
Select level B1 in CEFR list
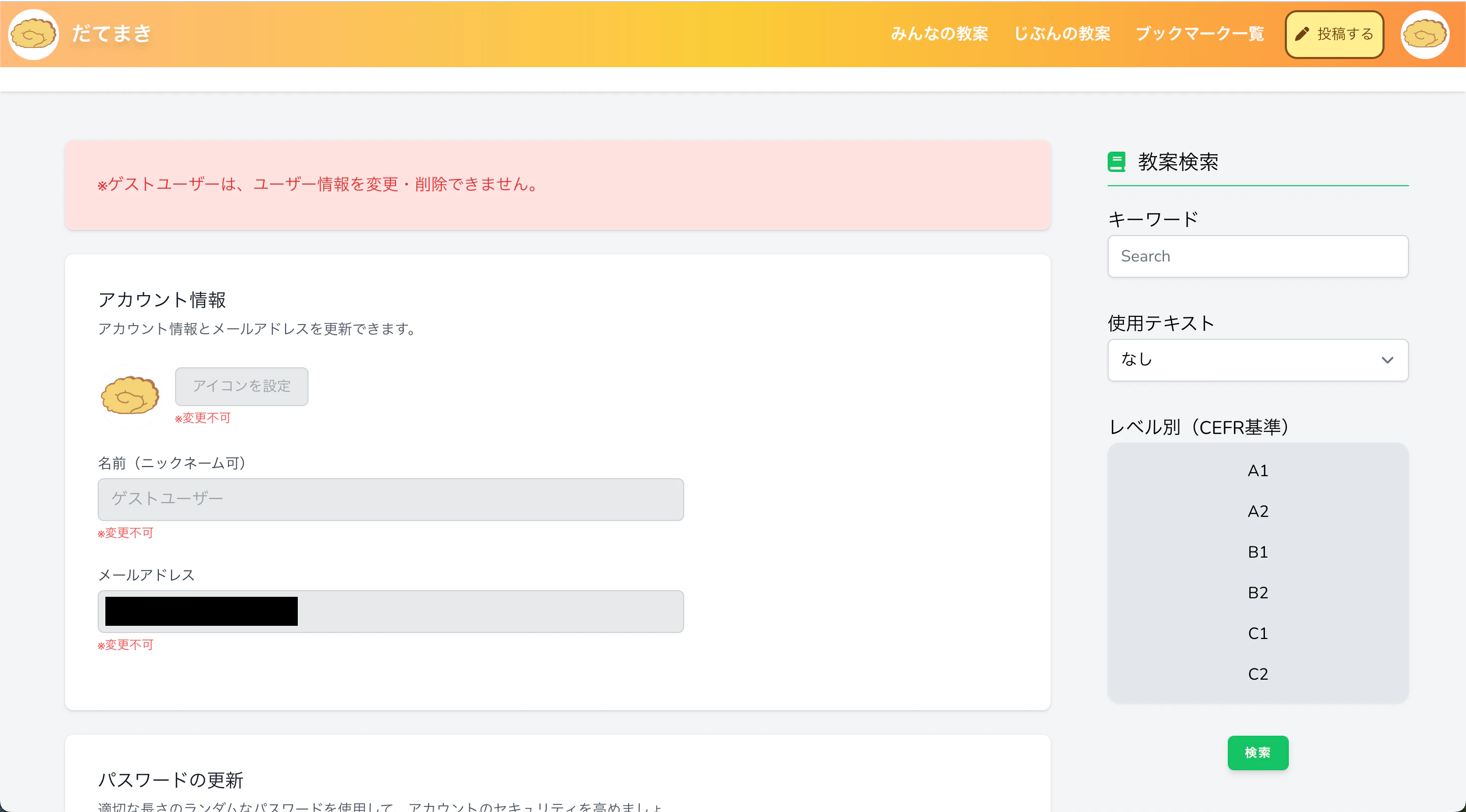tap(1258, 552)
